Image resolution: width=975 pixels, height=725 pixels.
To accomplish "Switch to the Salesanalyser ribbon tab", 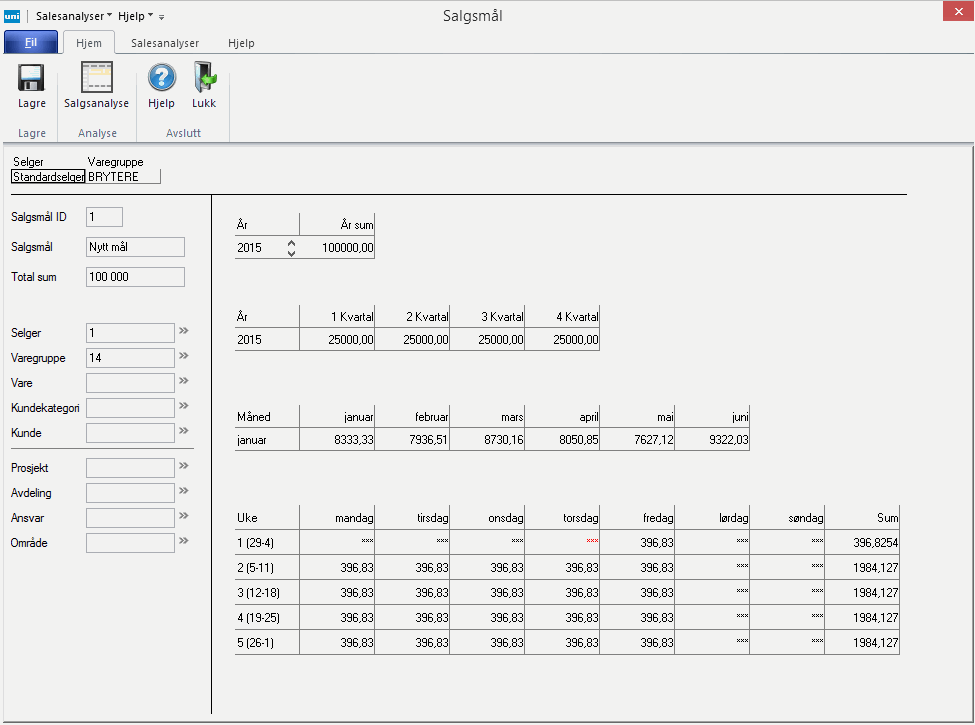I will [x=165, y=43].
